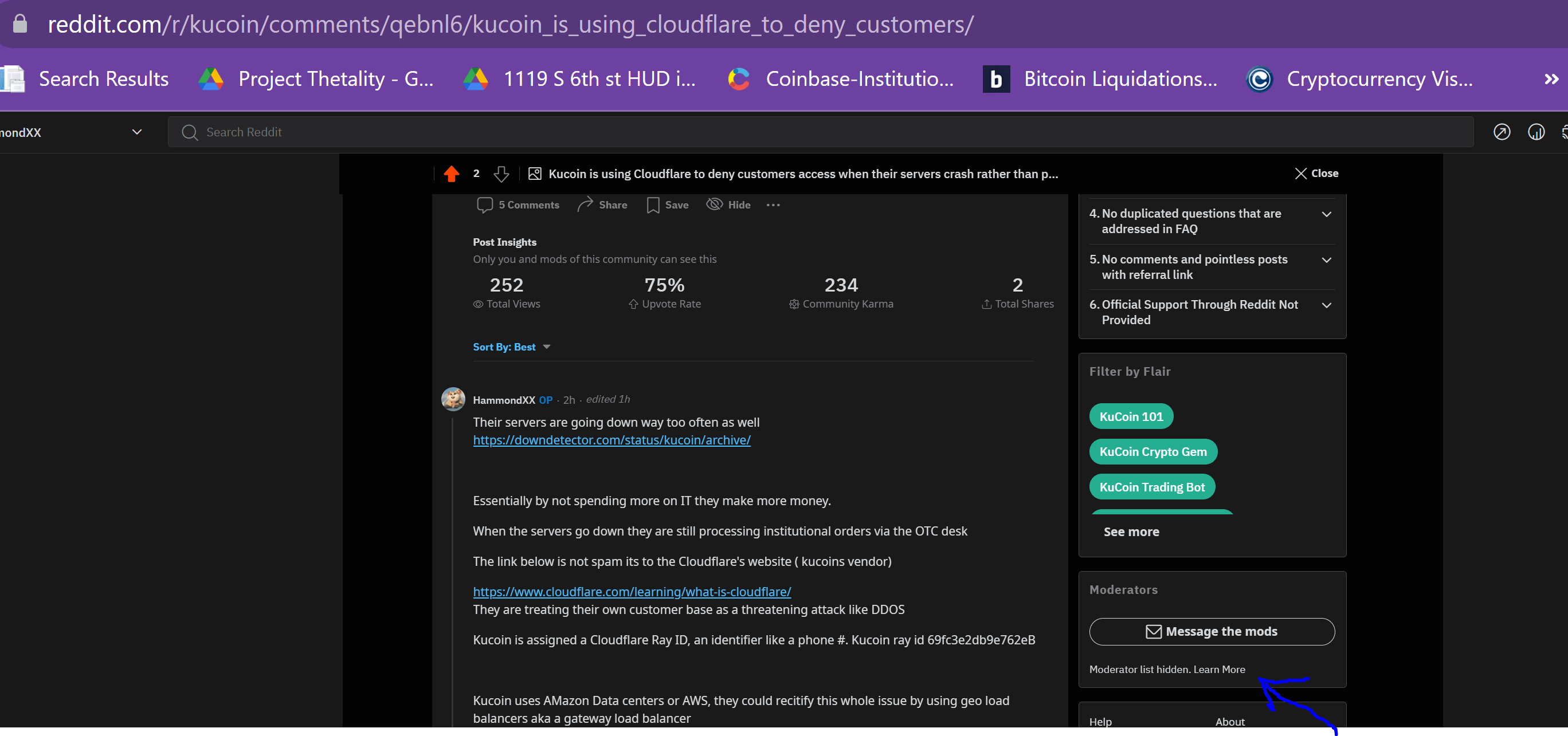This screenshot has width=1568, height=736.
Task: Open the Sort By: Best dropdown
Action: 511,347
